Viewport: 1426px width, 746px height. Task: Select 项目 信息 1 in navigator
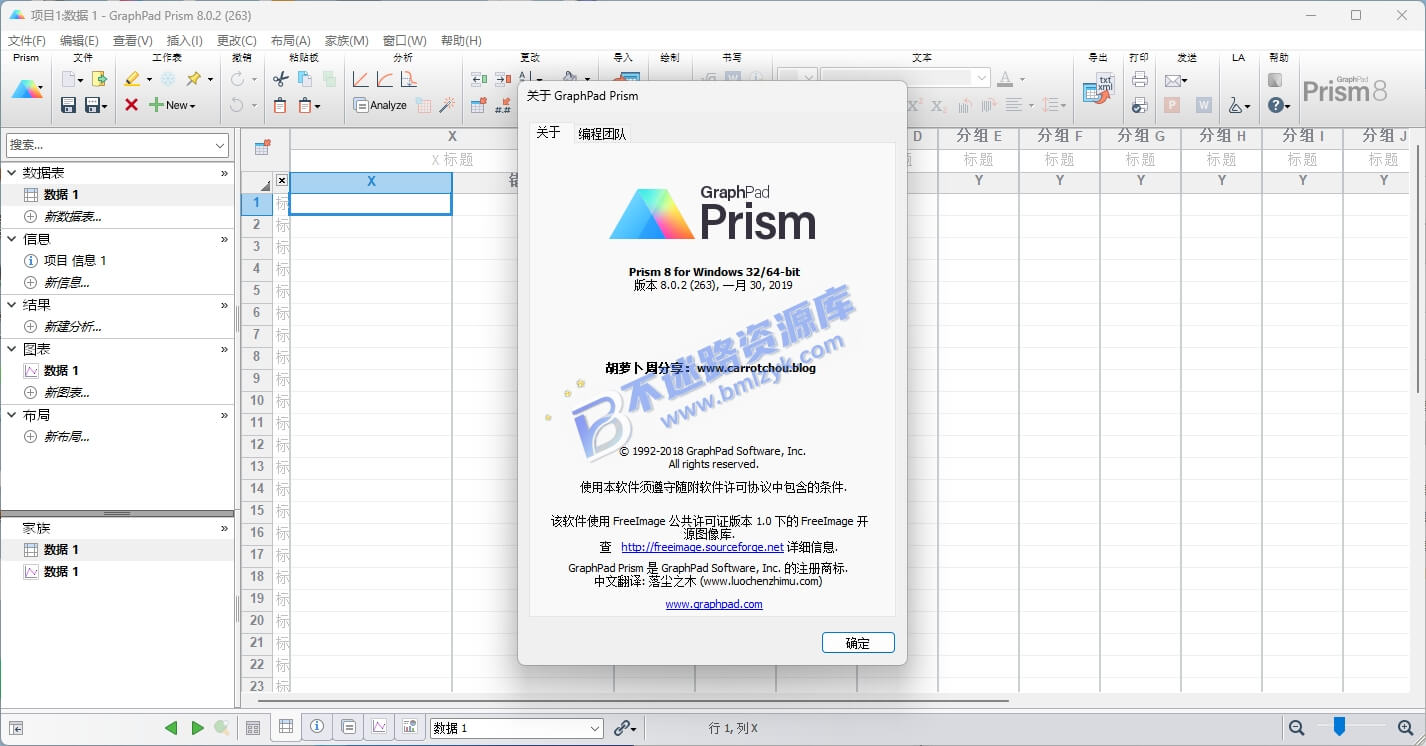point(75,261)
